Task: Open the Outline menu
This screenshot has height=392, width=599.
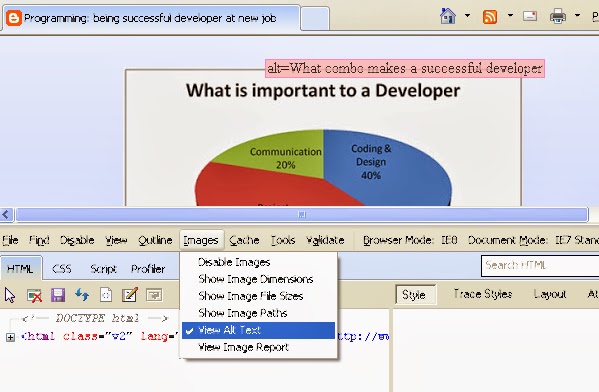Action: click(155, 240)
